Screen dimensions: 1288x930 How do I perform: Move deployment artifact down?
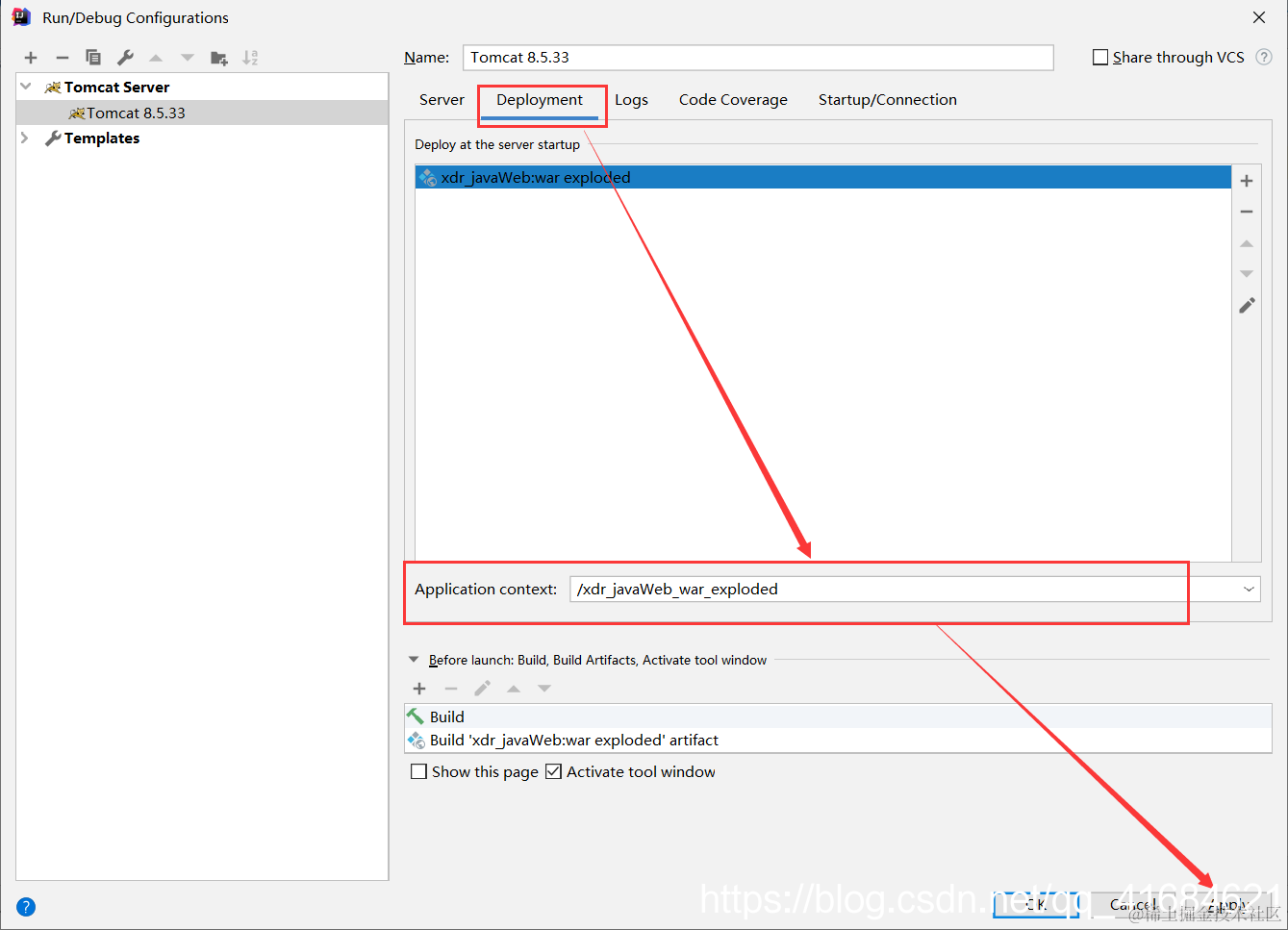point(1247,274)
